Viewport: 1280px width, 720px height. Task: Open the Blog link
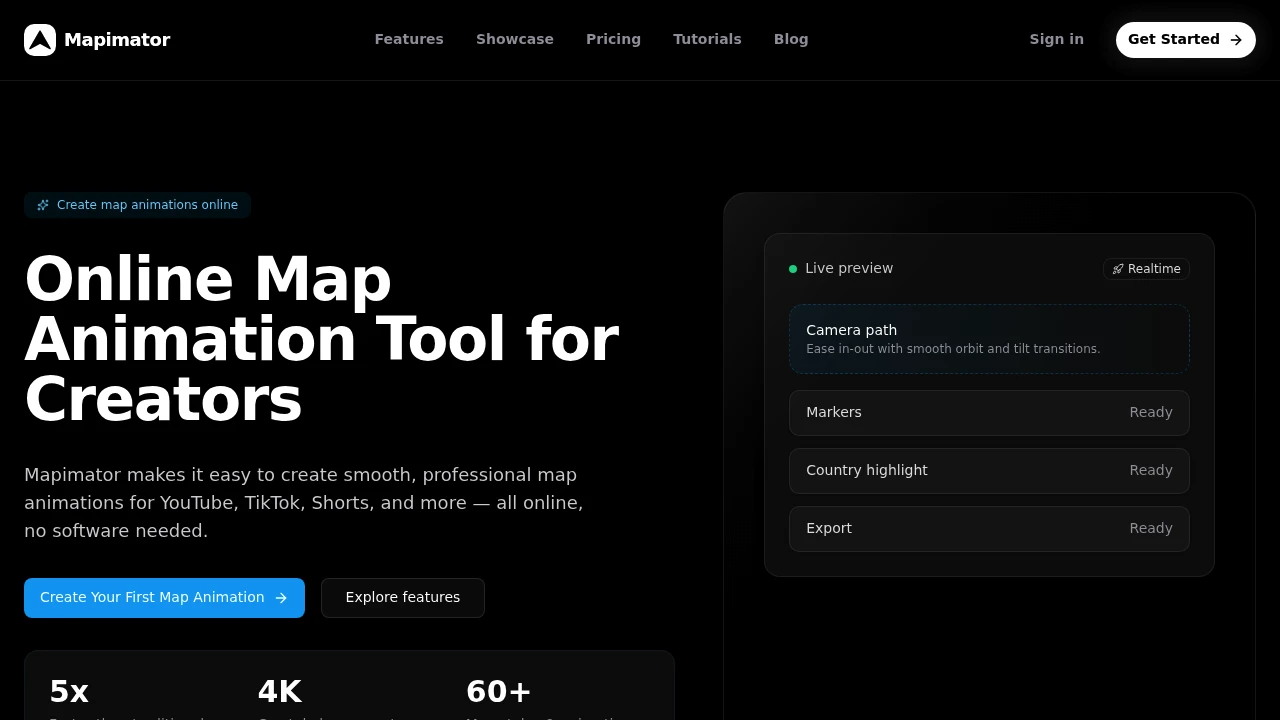(x=791, y=39)
